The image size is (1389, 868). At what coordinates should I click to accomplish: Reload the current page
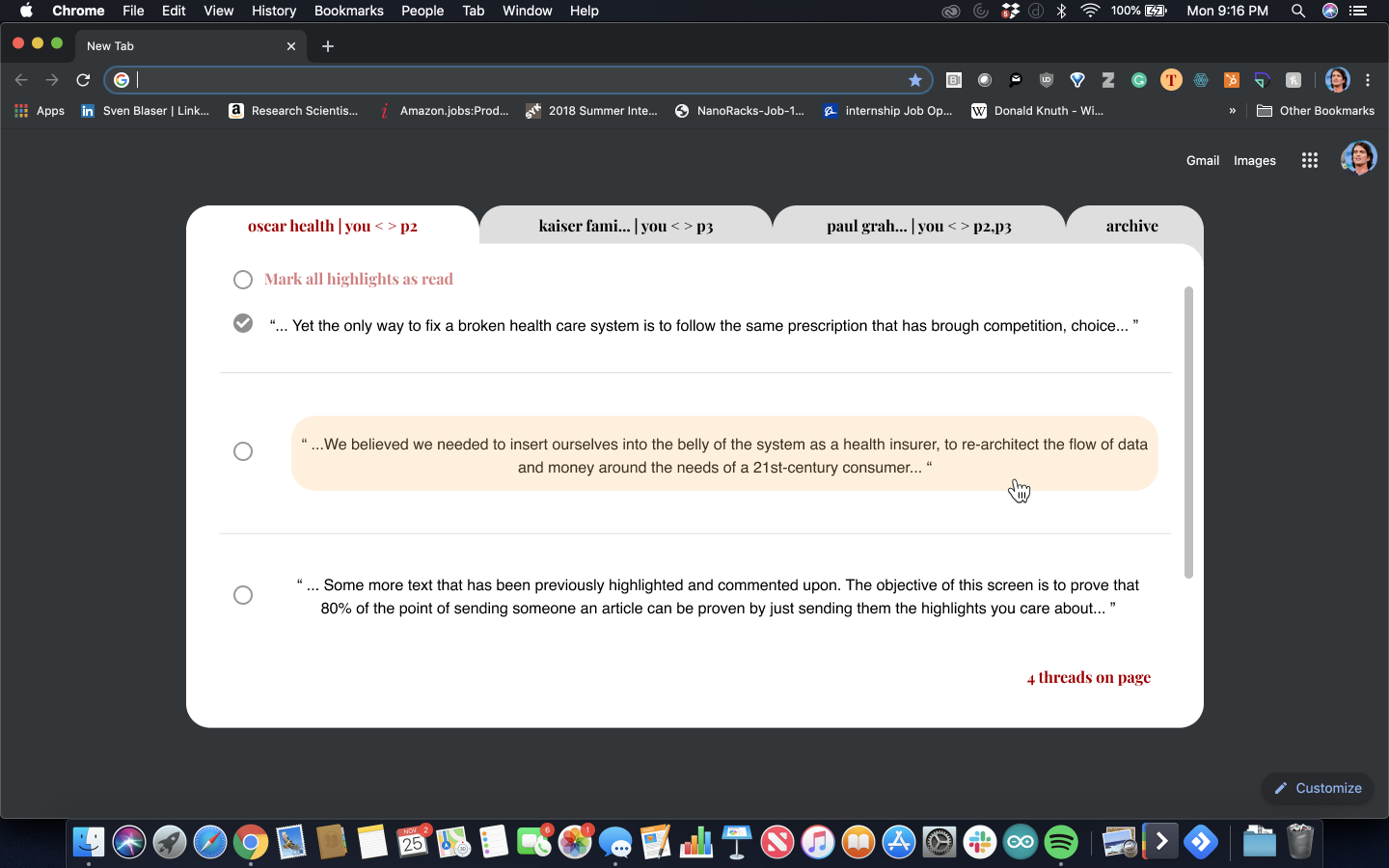click(x=83, y=80)
